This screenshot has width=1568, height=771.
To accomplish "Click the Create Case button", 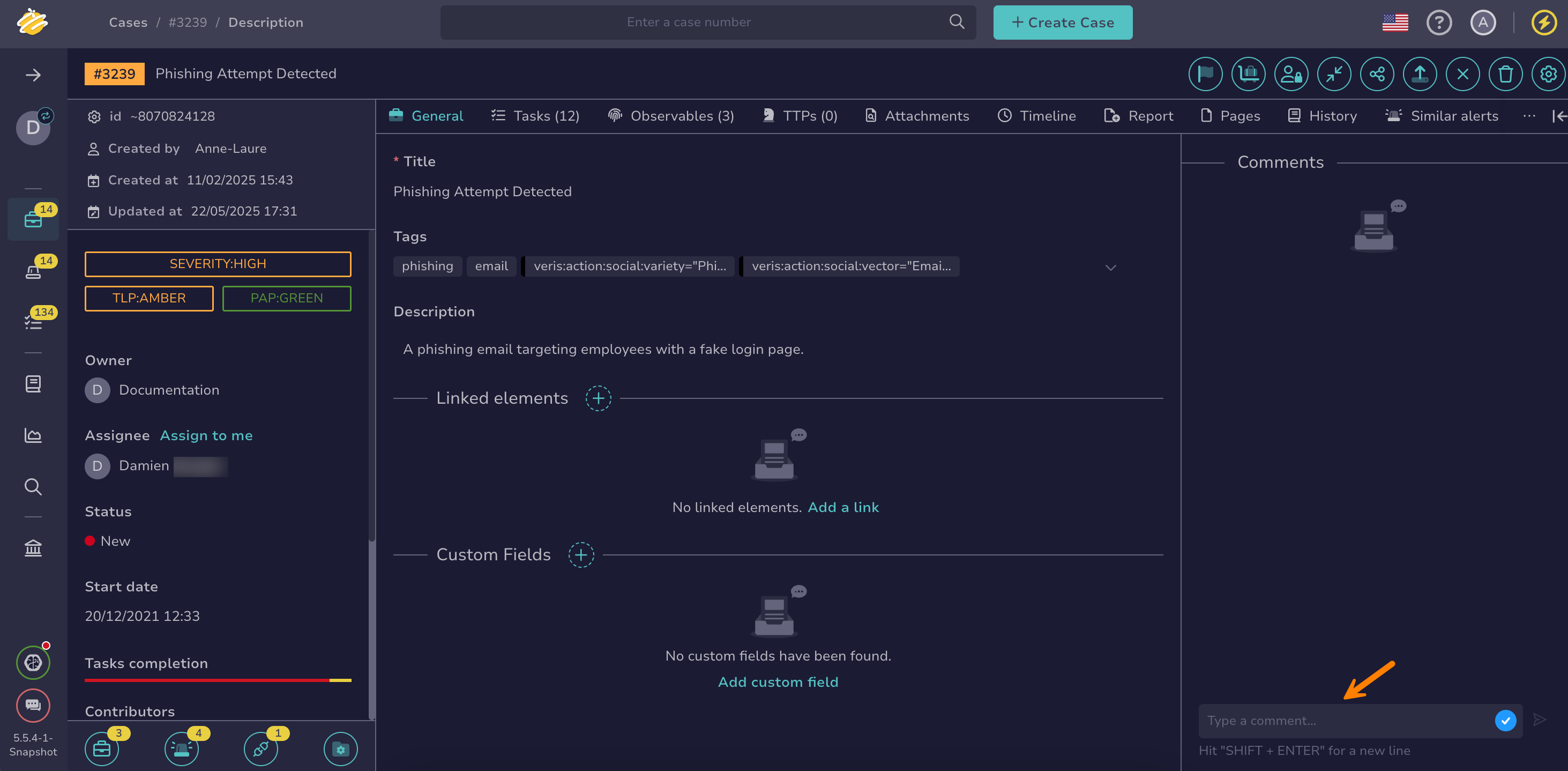I will [1062, 23].
